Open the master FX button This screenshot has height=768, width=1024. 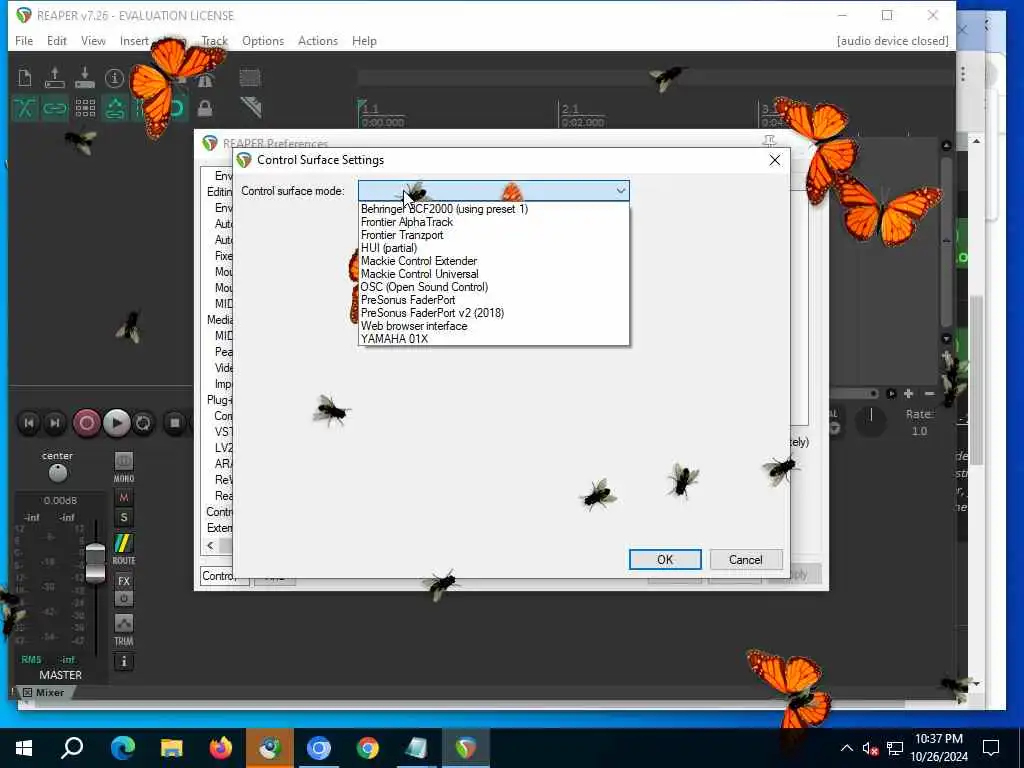[x=123, y=581]
